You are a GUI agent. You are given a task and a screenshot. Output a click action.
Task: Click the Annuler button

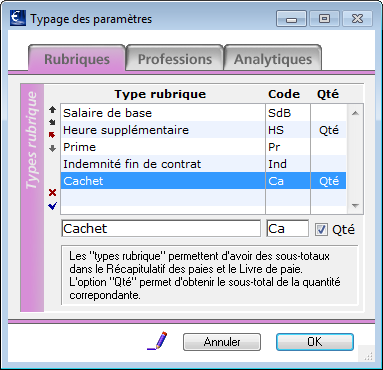click(x=222, y=342)
